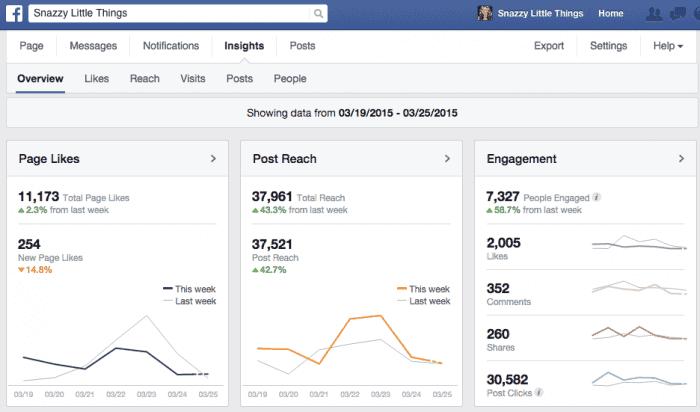Click the Facebook logo icon

tap(14, 13)
